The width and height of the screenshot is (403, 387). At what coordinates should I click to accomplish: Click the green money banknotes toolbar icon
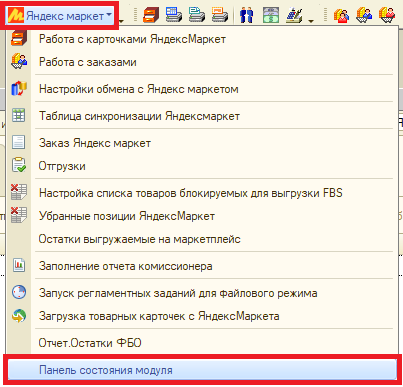271,15
